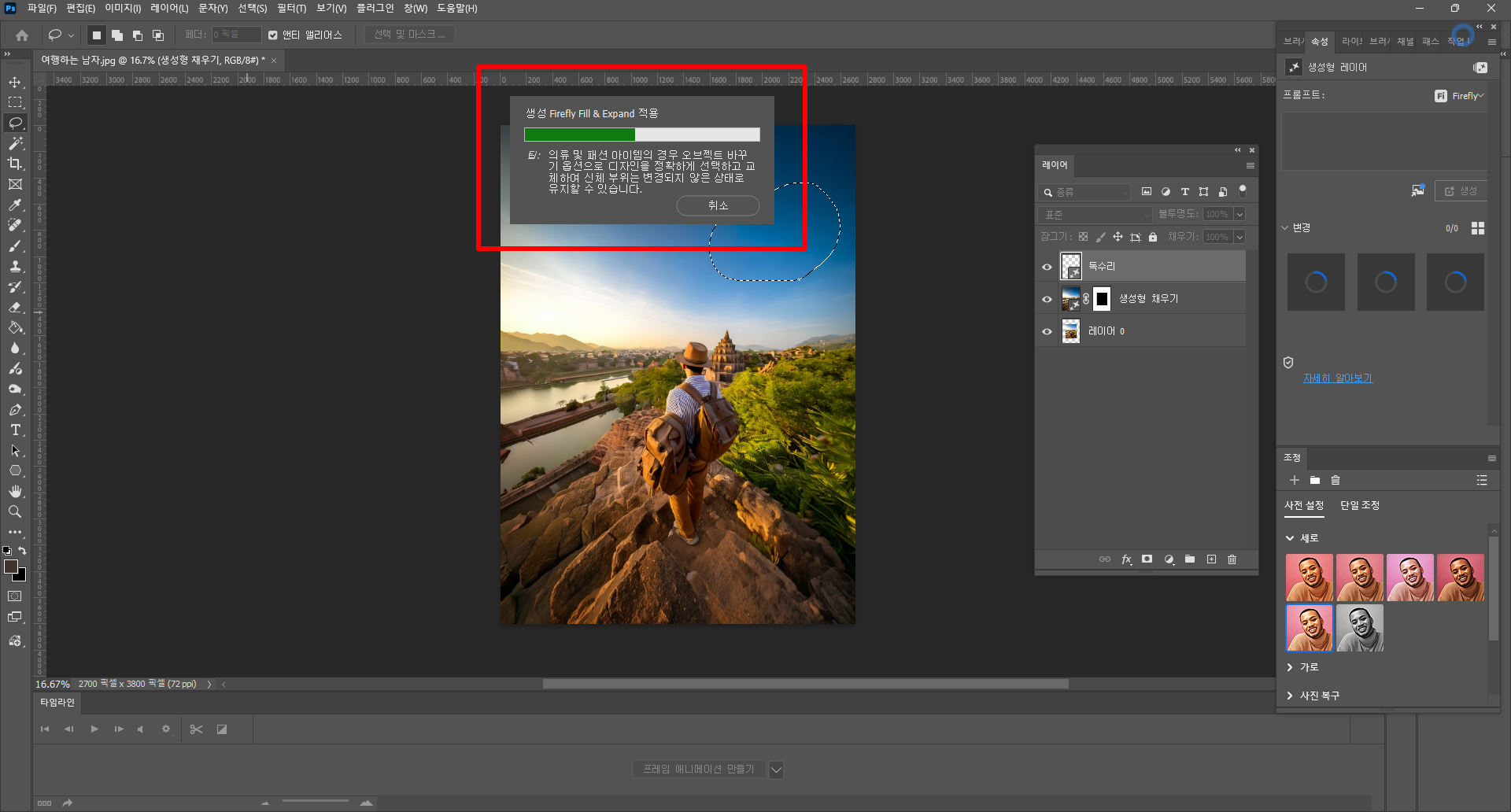Screen dimensions: 1511x812
Task: Click the create new layer icon
Action: pos(1211,559)
